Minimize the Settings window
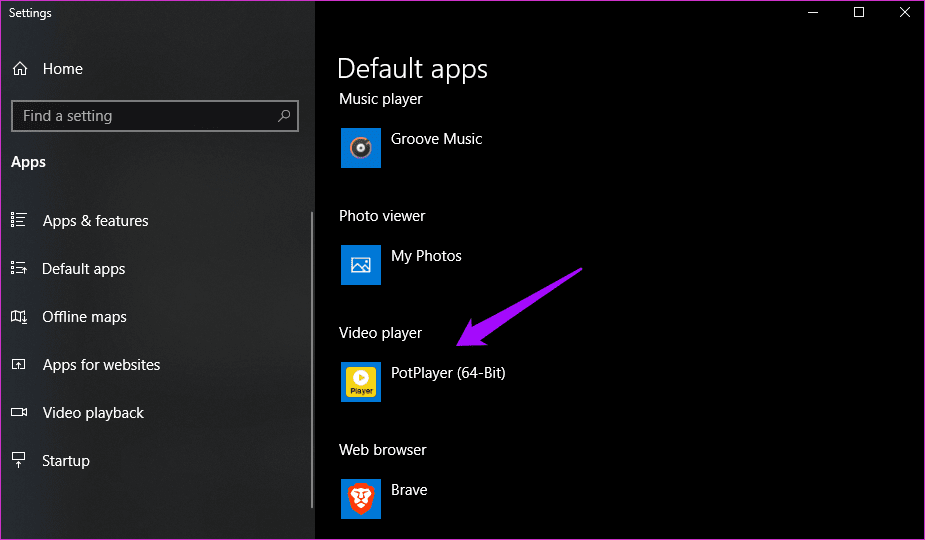Image resolution: width=925 pixels, height=540 pixels. 813,12
